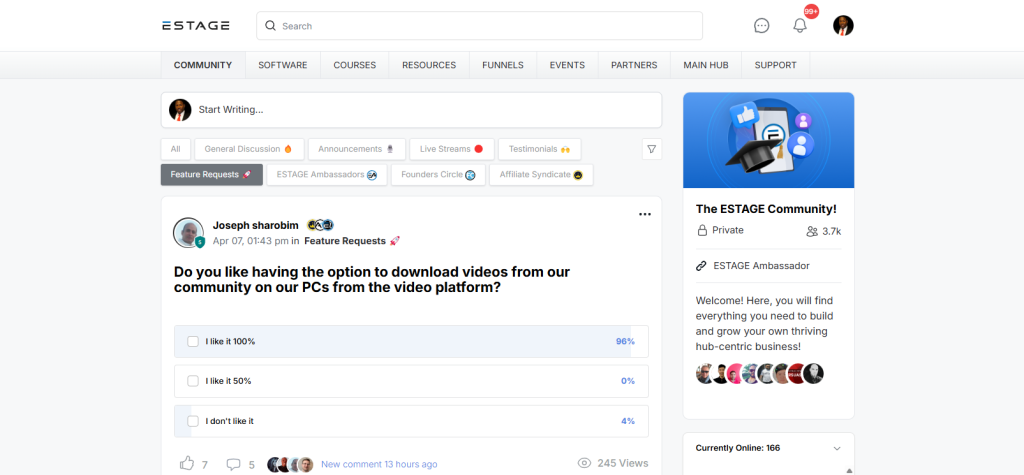Open Joseph sharobim's profile name
The image size is (1024, 475).
(x=256, y=225)
